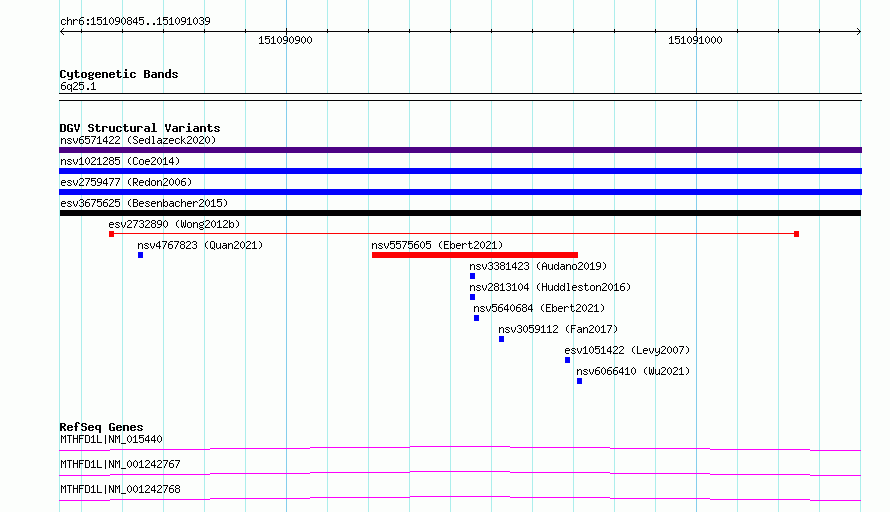Click the nsv5640684 (Ebert2021) label text
Viewport: 890px width, 512px height.
539,308
